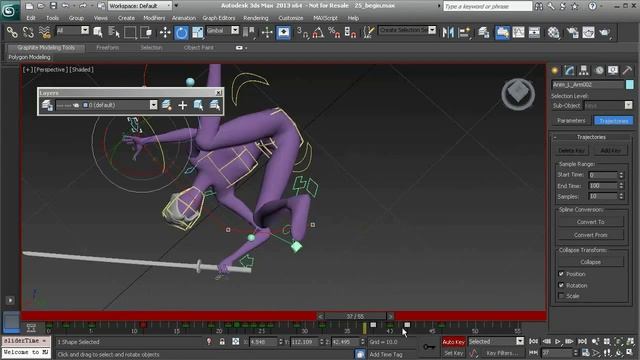640x360 pixels.
Task: Toggle the Rotation checkbox
Action: click(561, 285)
